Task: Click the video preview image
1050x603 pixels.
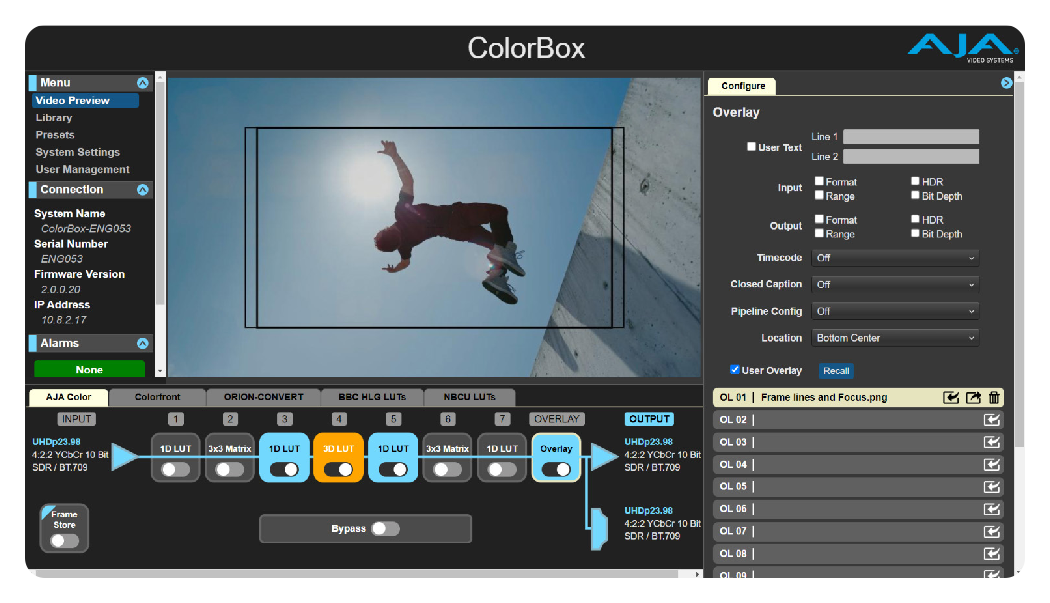Action: (x=434, y=227)
